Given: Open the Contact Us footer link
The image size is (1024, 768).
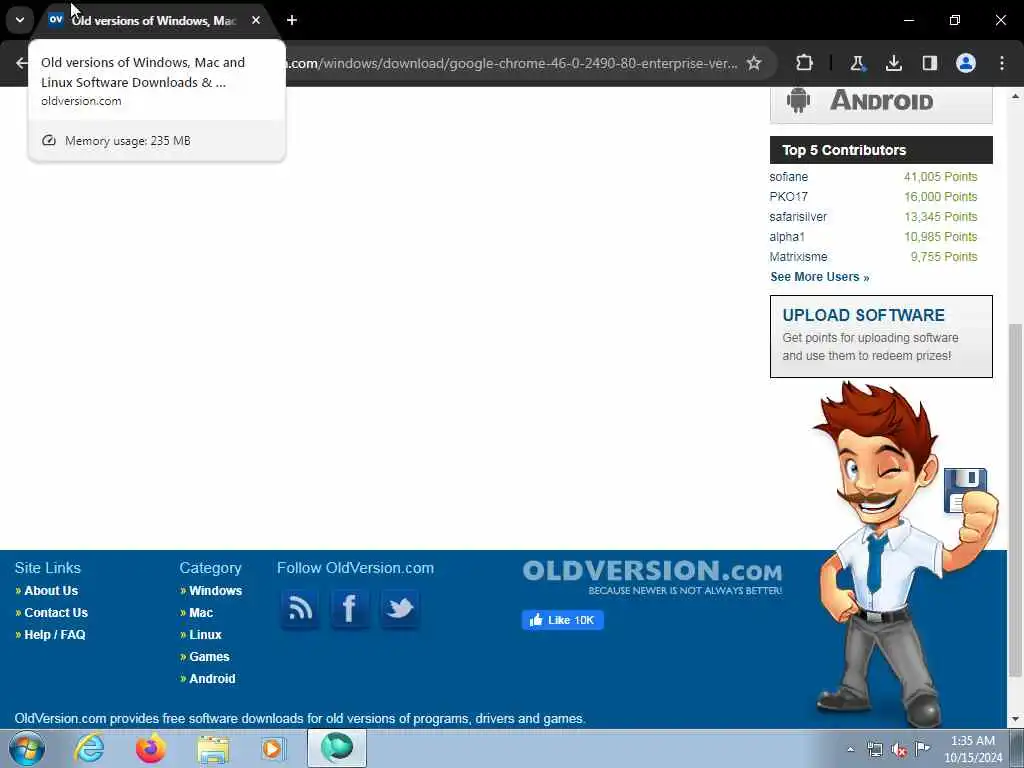Looking at the screenshot, I should point(56,613).
